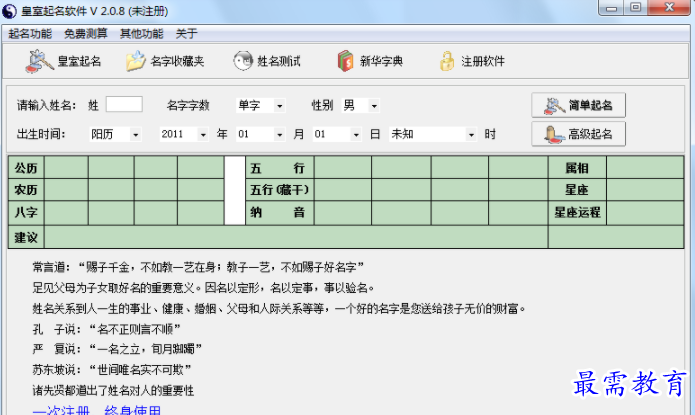
Task: Click the 公历 row header cell
Action: coord(26,168)
